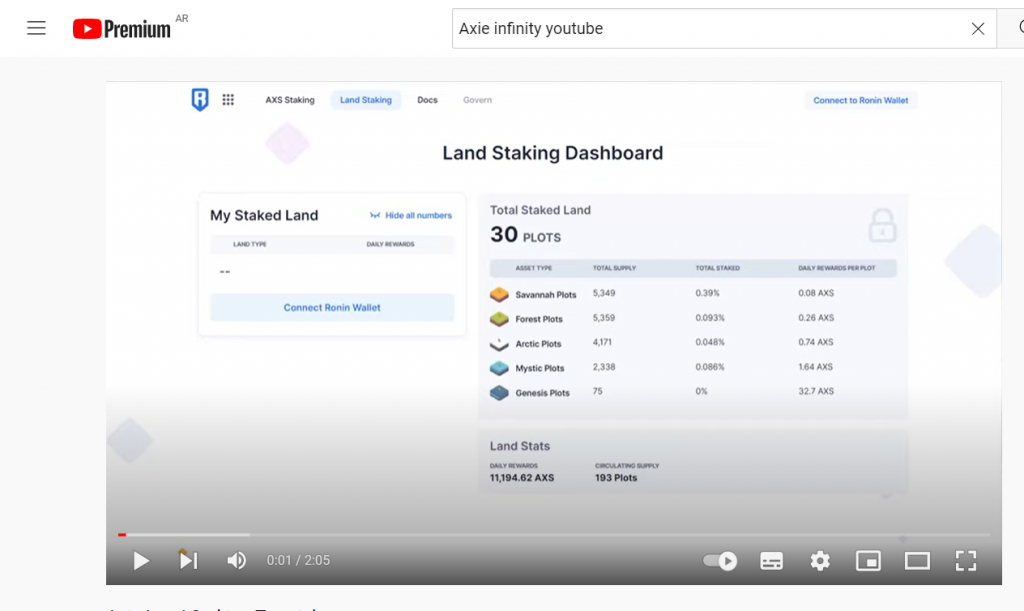The height and width of the screenshot is (611, 1024).
Task: Open the player settings gear
Action: [x=820, y=561]
